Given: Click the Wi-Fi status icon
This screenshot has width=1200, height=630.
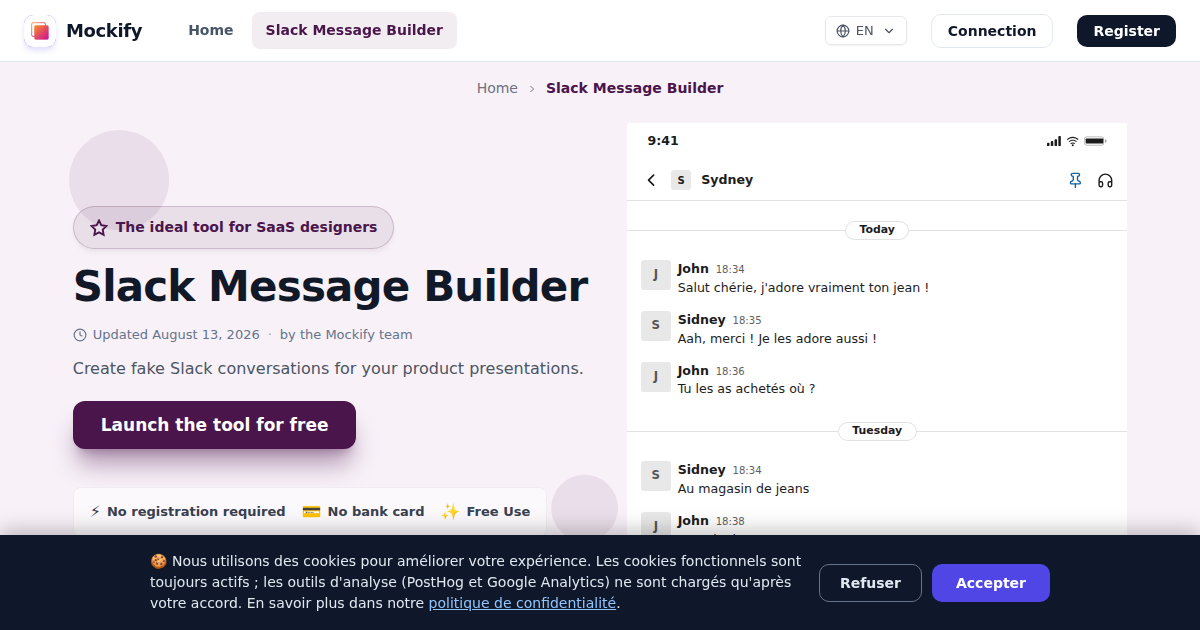Looking at the screenshot, I should point(1072,141).
